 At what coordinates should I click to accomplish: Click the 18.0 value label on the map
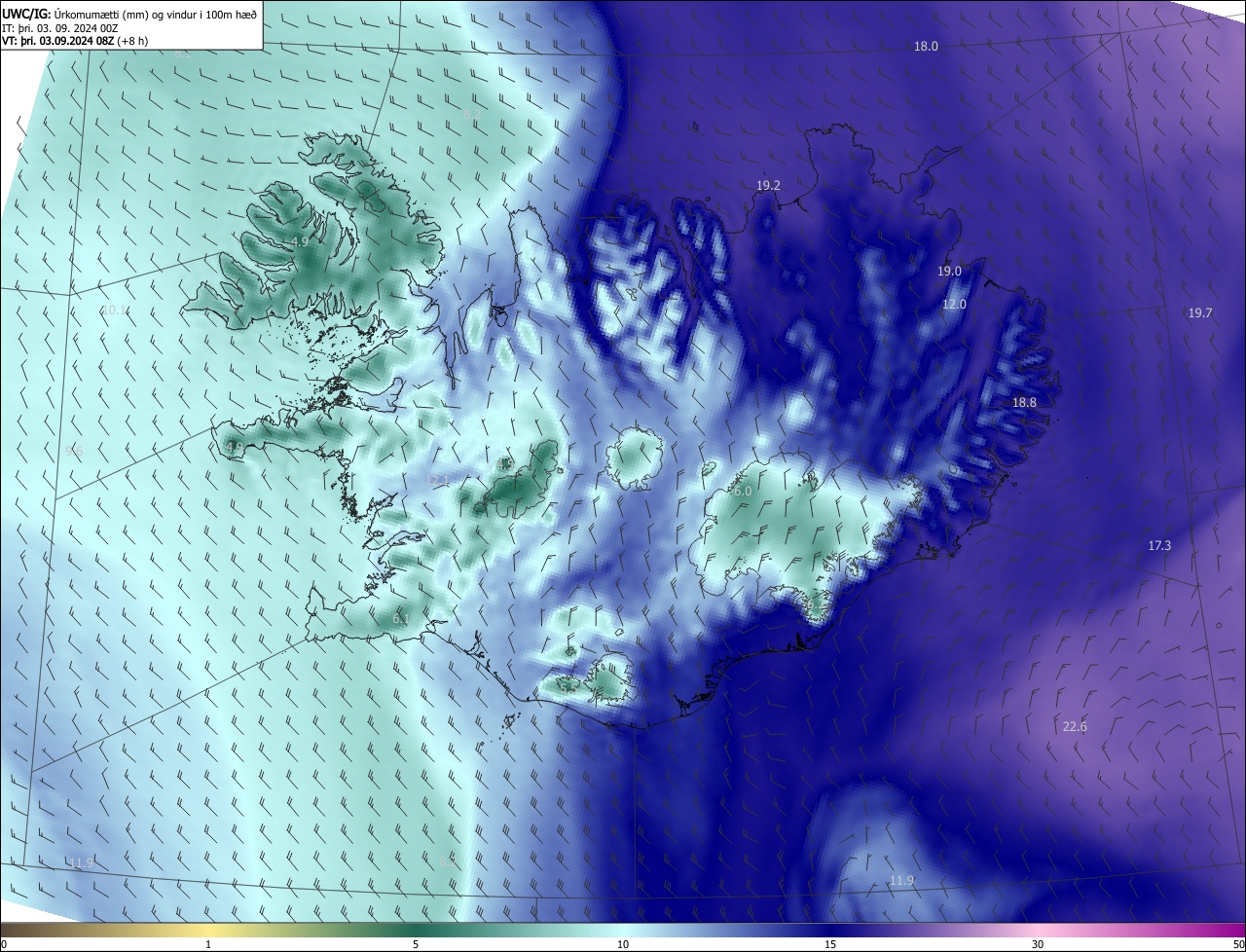926,47
